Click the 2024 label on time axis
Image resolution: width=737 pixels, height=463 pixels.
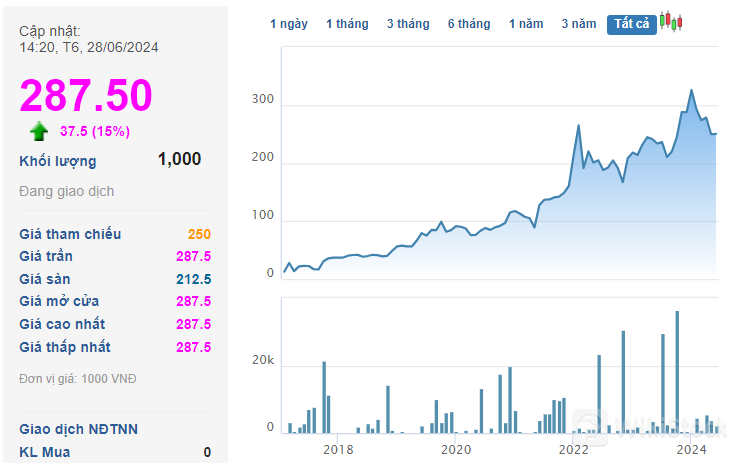coord(691,450)
